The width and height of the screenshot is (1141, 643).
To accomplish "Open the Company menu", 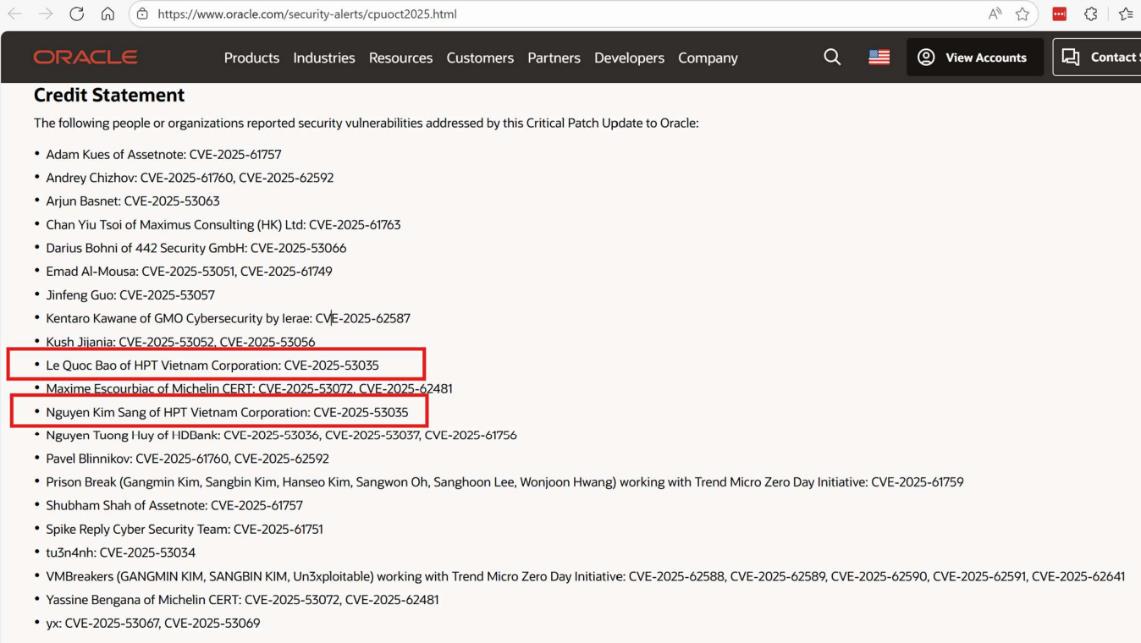I will pyautogui.click(x=707, y=58).
